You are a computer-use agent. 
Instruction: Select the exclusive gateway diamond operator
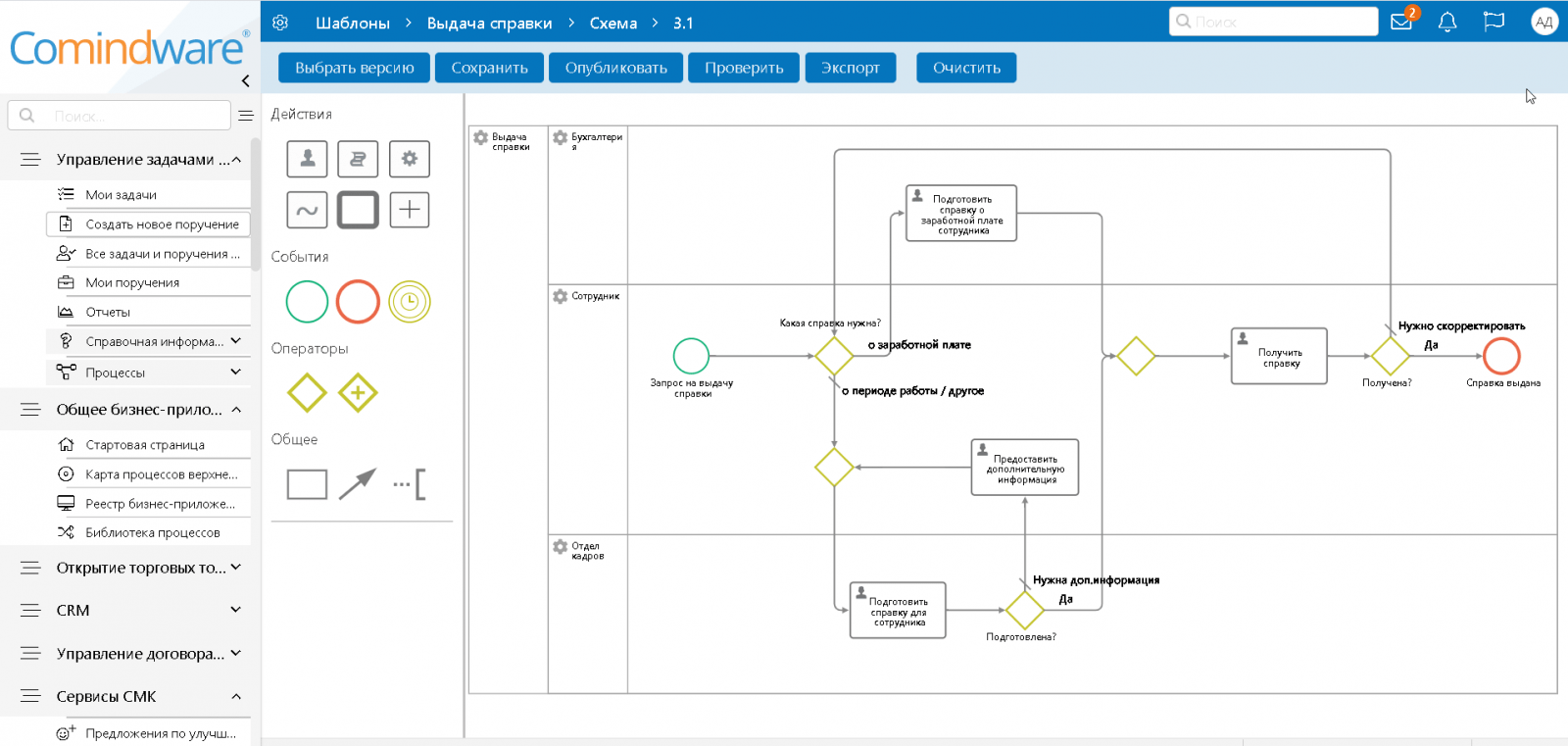click(307, 393)
